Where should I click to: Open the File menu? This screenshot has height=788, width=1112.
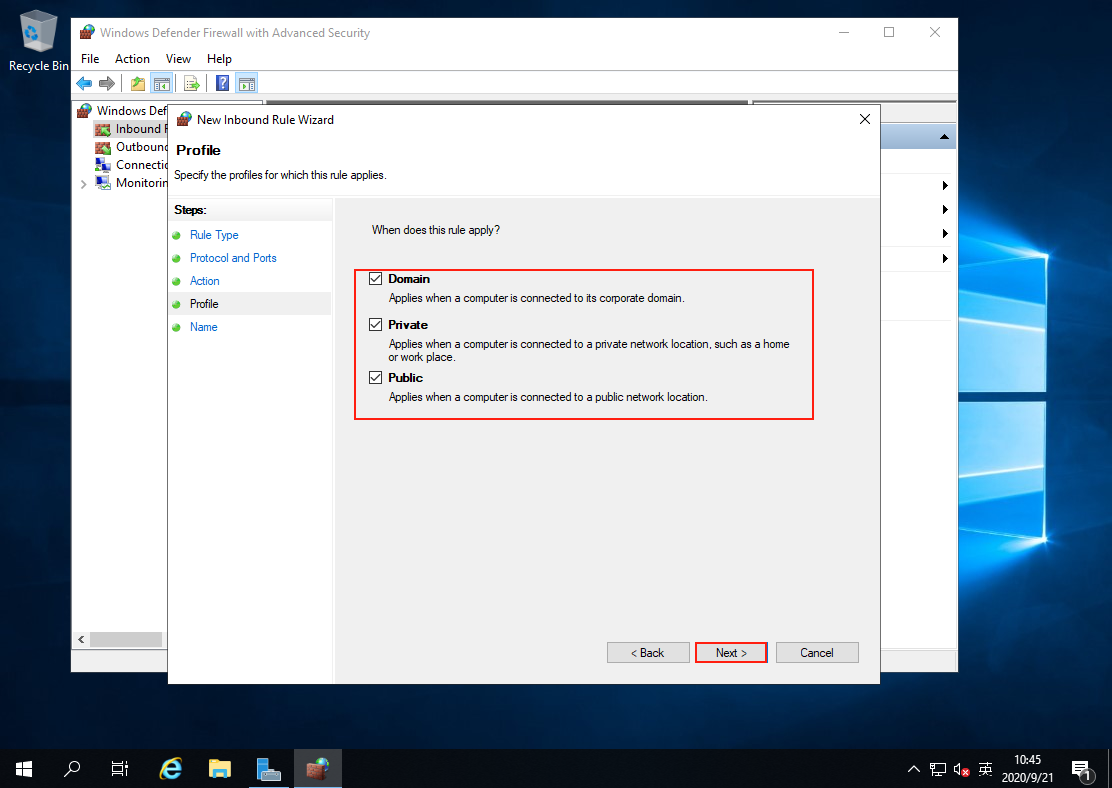(x=90, y=59)
